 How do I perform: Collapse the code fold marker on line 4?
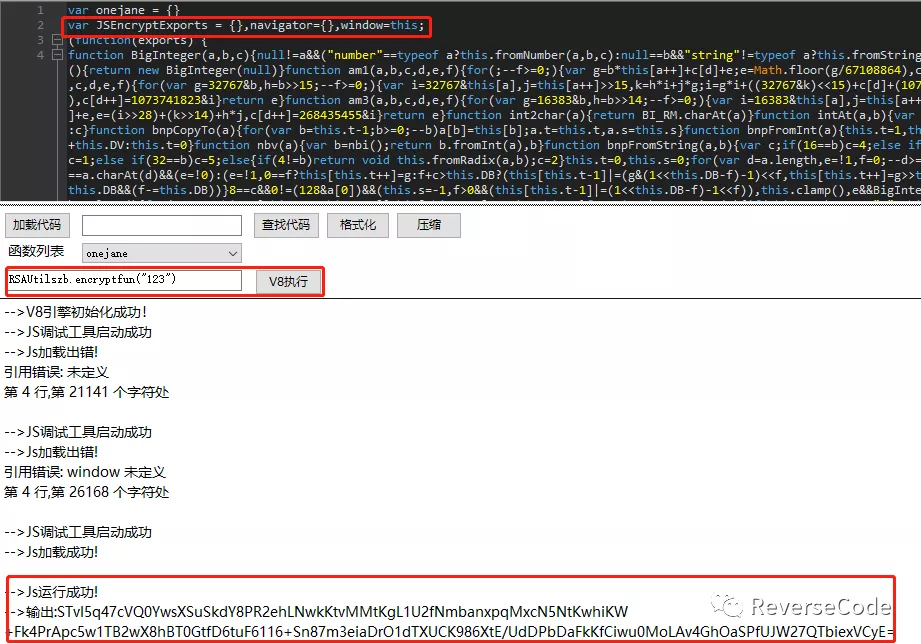[58, 55]
